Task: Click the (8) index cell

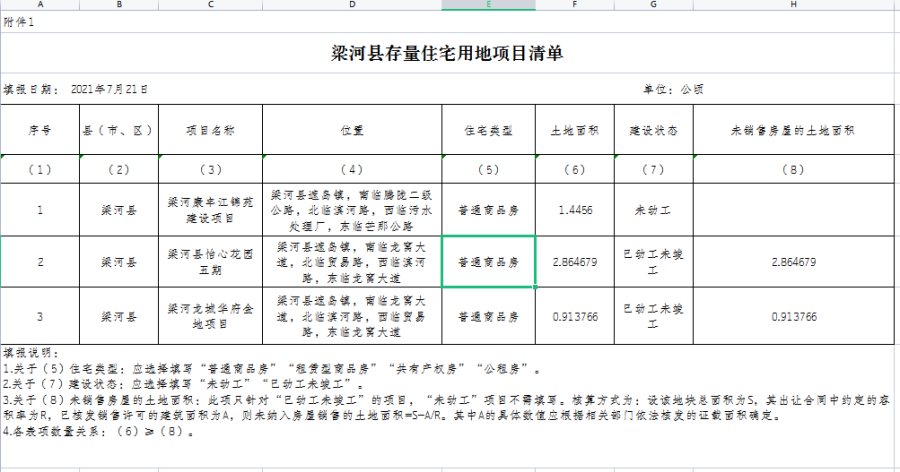Action: point(794,169)
